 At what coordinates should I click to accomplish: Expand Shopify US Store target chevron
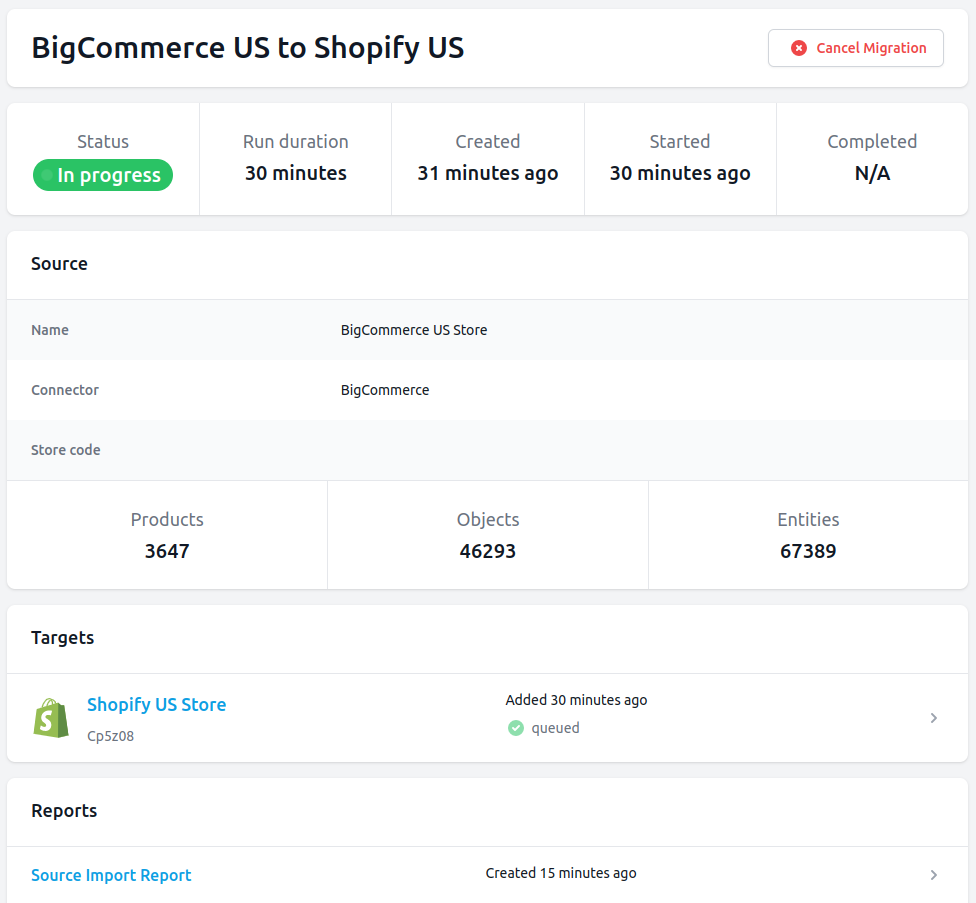click(x=933, y=718)
